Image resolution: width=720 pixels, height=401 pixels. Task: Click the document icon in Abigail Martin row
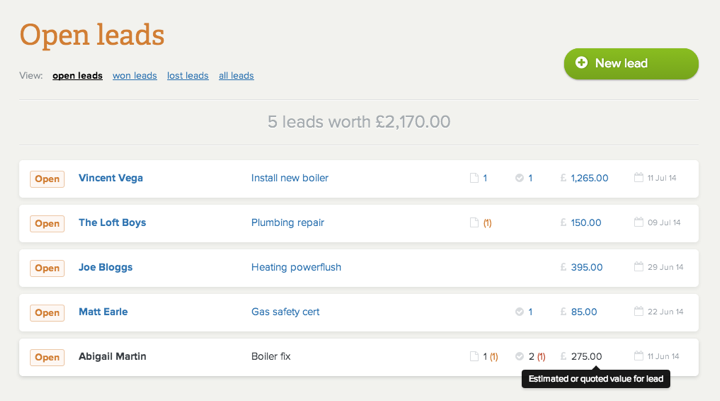474,356
